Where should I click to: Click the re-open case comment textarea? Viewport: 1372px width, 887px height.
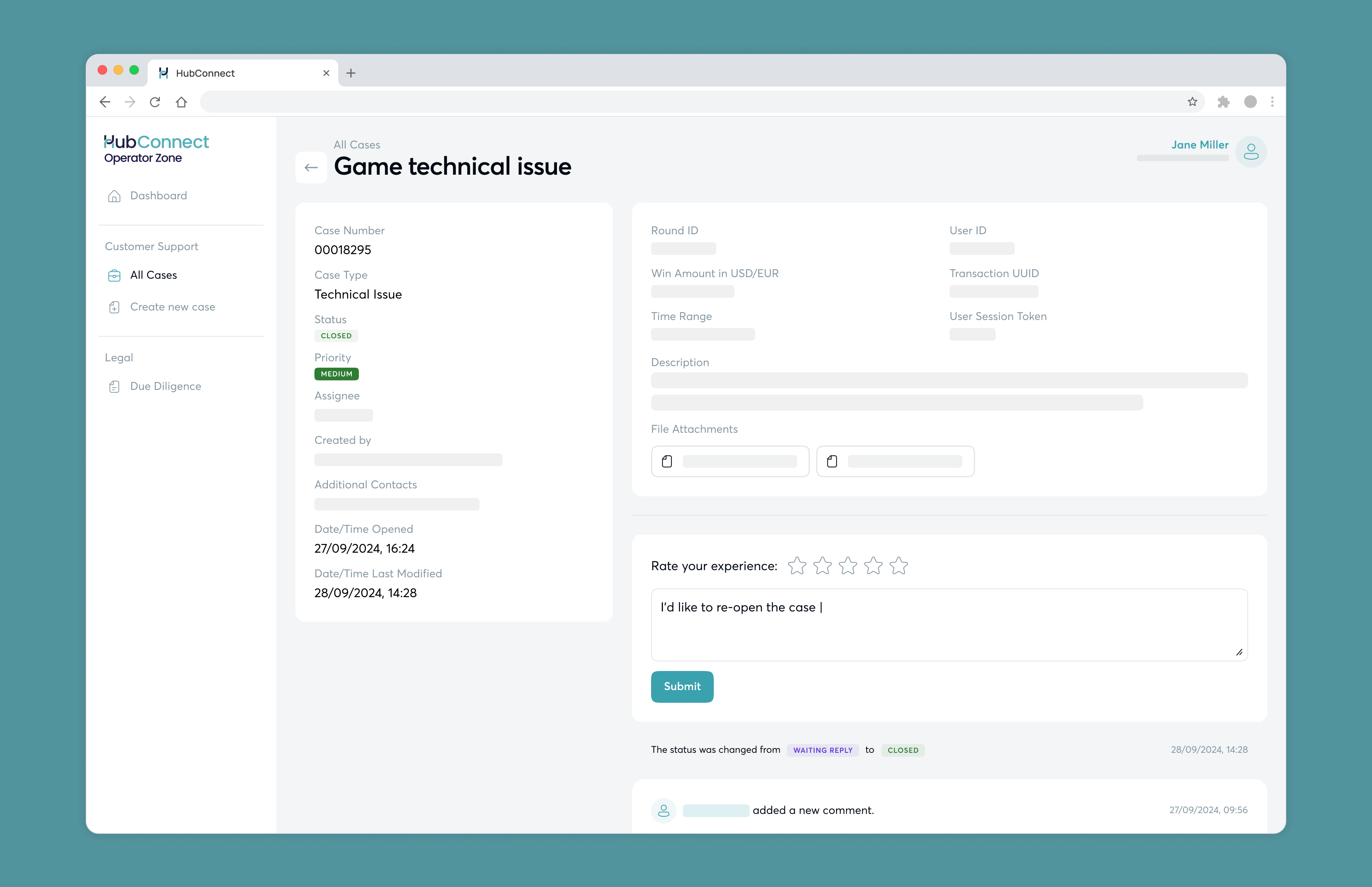(949, 625)
